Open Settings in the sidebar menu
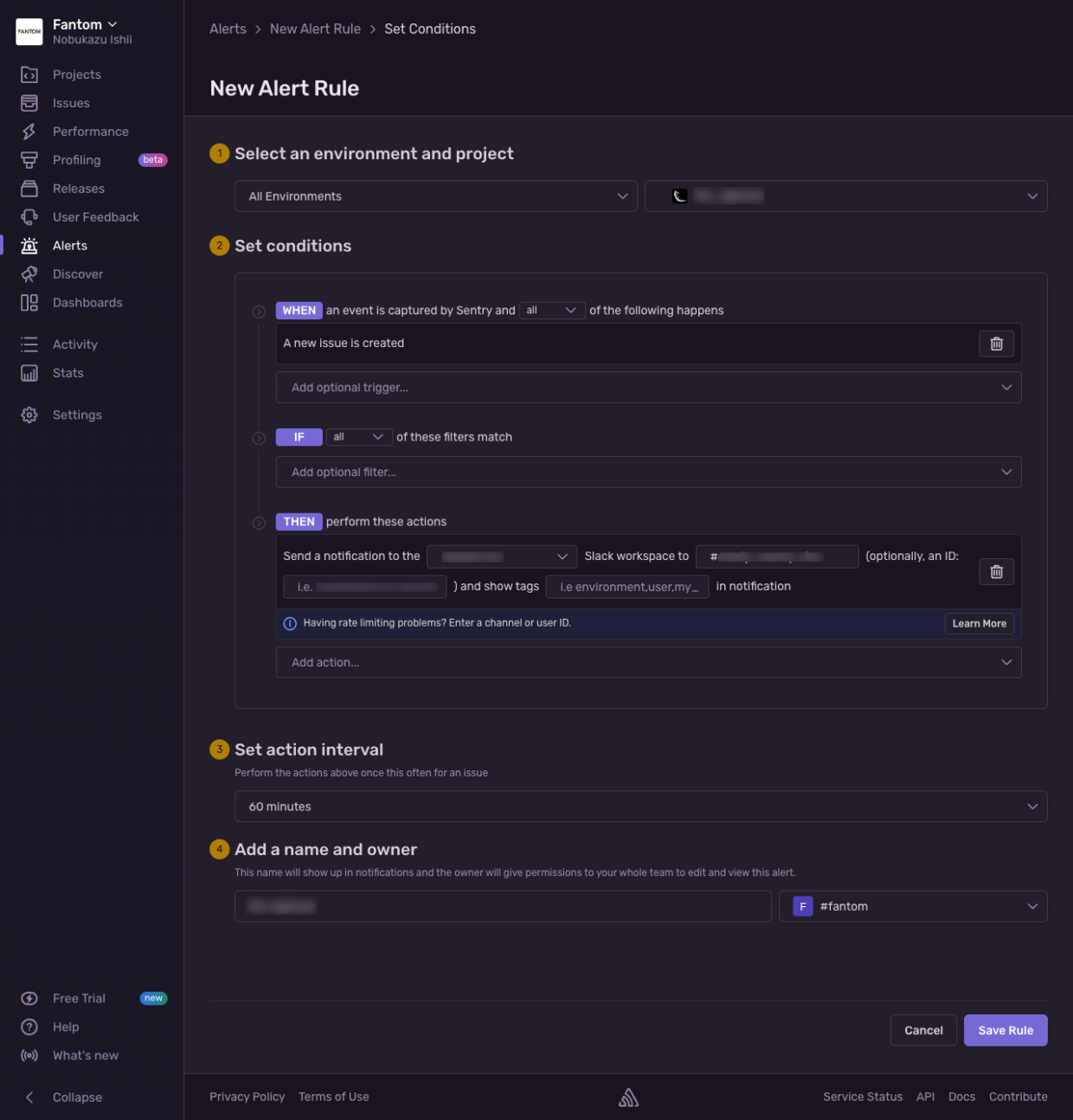 coord(77,415)
